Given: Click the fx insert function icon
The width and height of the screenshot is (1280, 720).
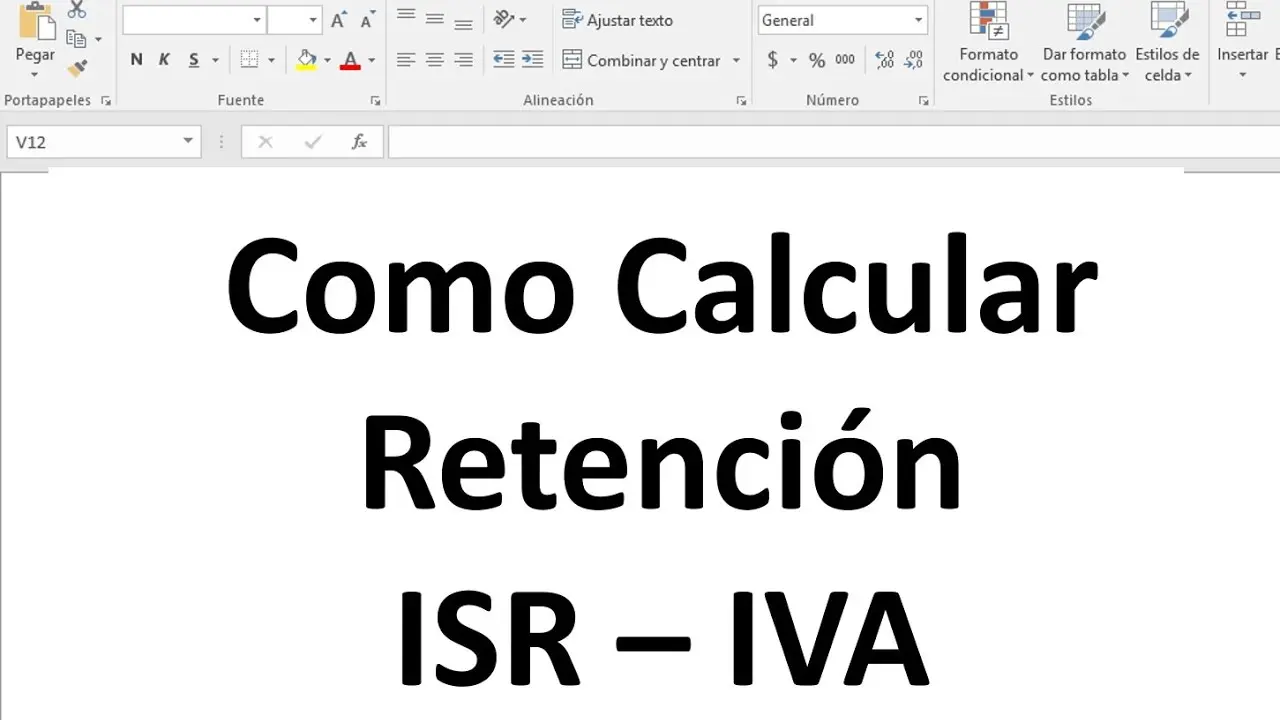Looking at the screenshot, I should [359, 142].
